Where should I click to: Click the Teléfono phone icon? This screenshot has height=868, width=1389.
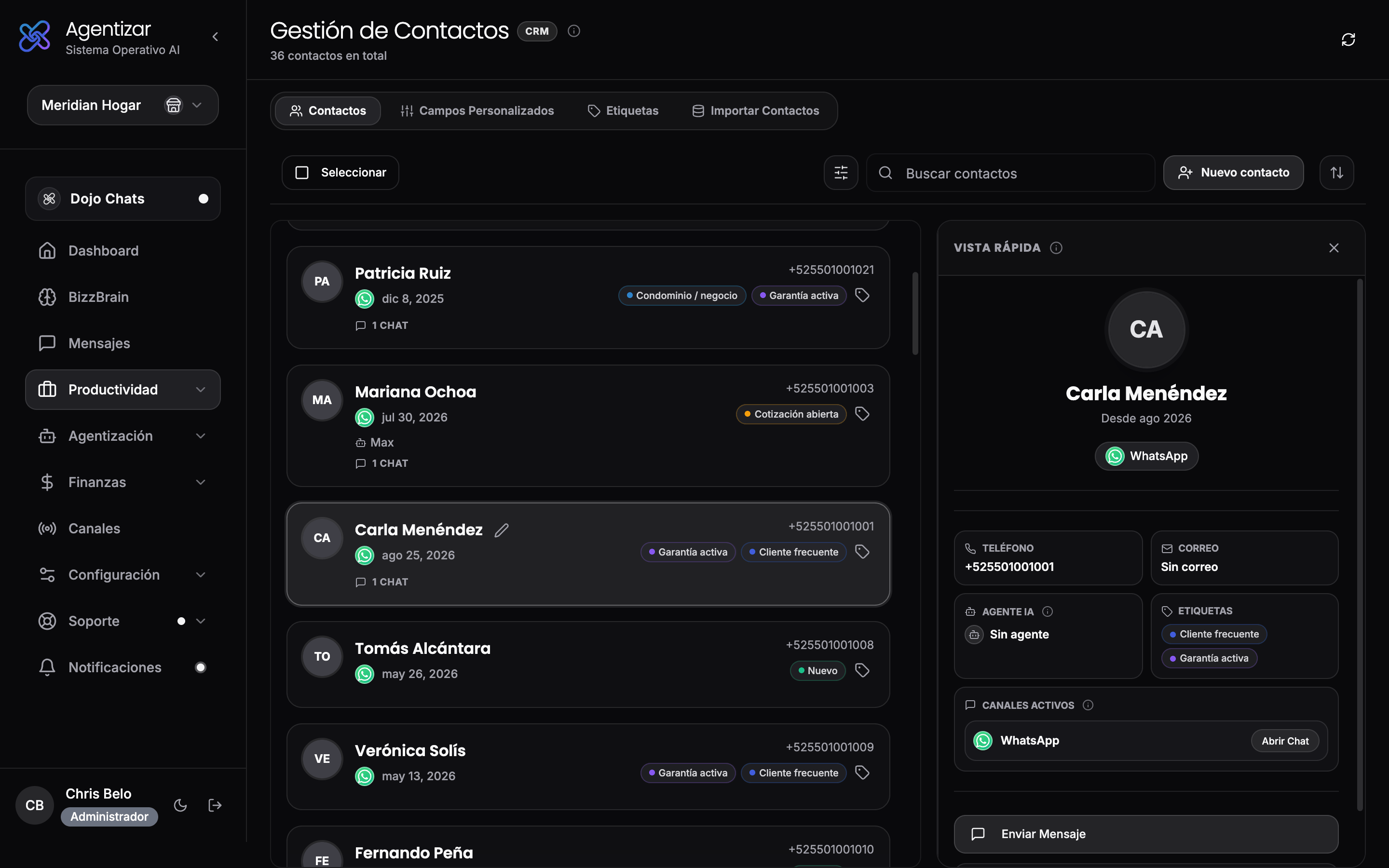click(970, 549)
